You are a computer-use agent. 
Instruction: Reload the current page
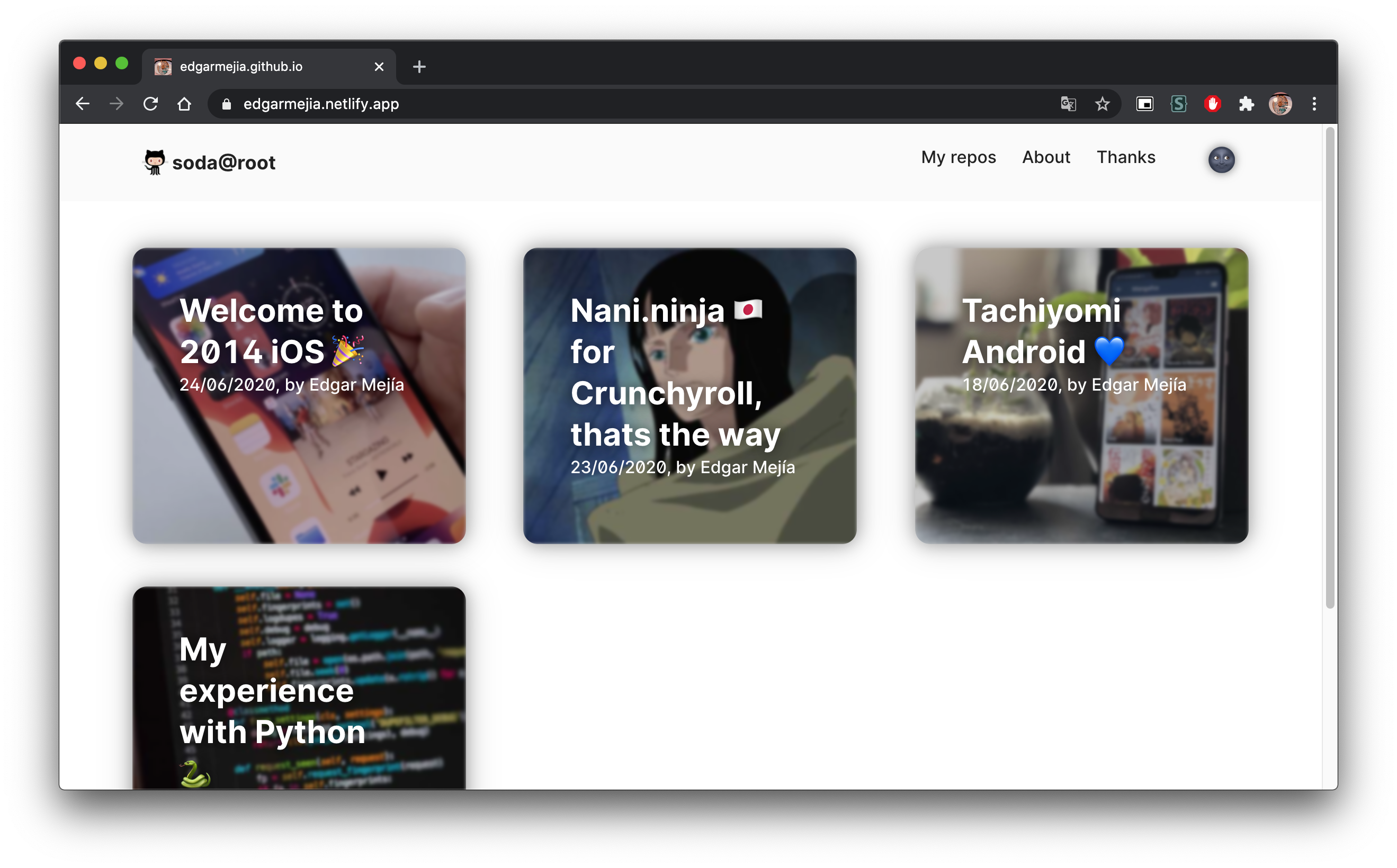pyautogui.click(x=150, y=104)
